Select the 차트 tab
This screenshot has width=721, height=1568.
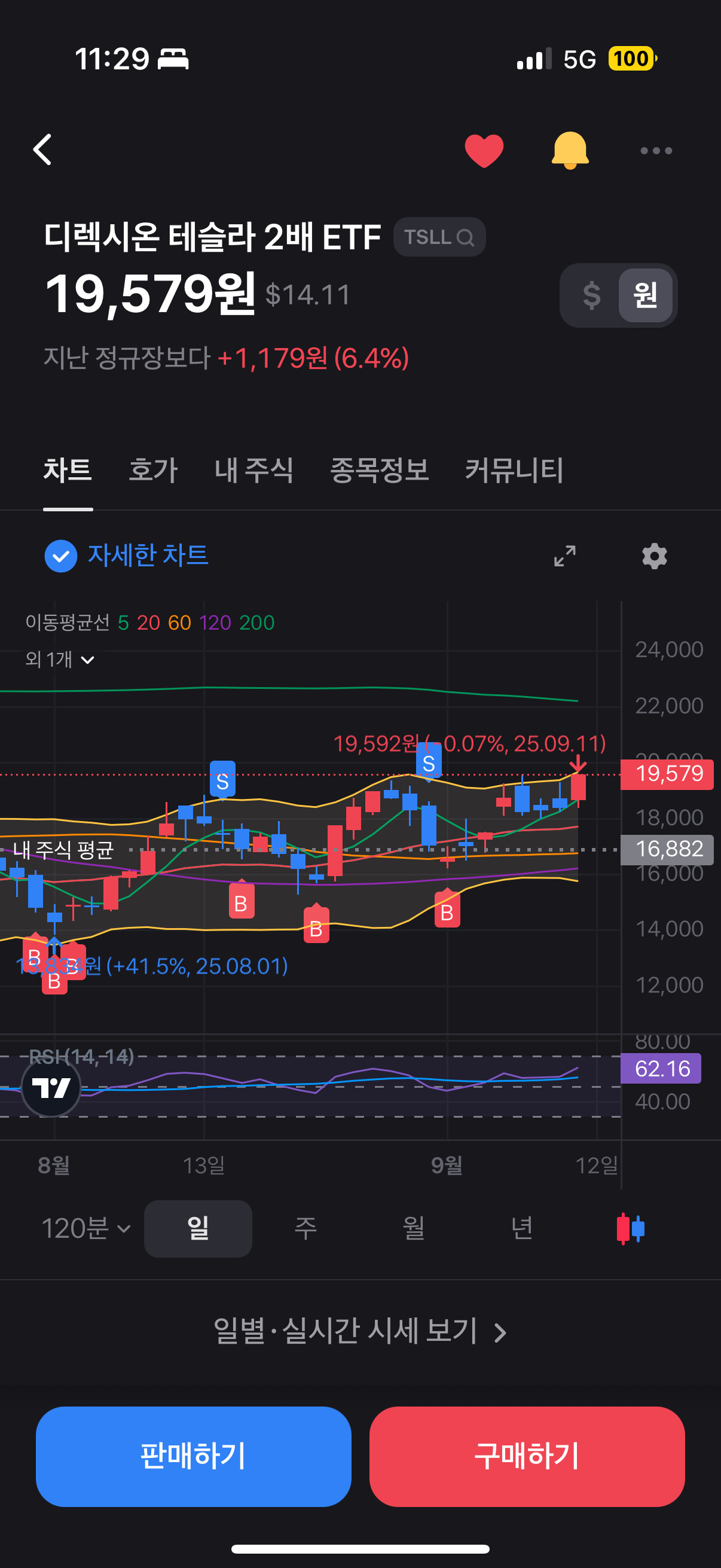point(68,470)
